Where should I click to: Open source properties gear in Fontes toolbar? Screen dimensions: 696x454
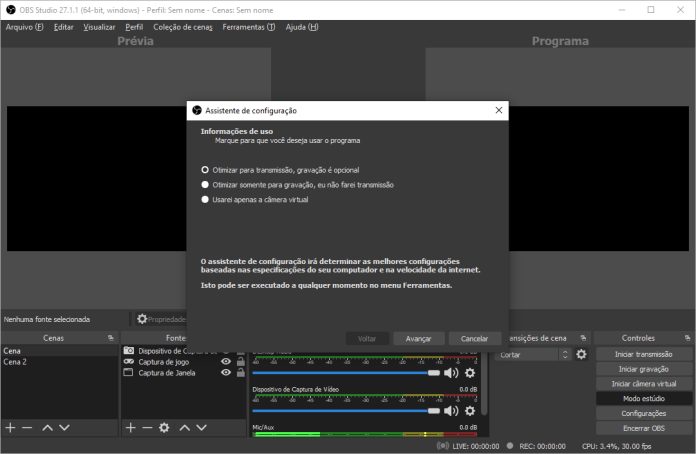tap(164, 427)
